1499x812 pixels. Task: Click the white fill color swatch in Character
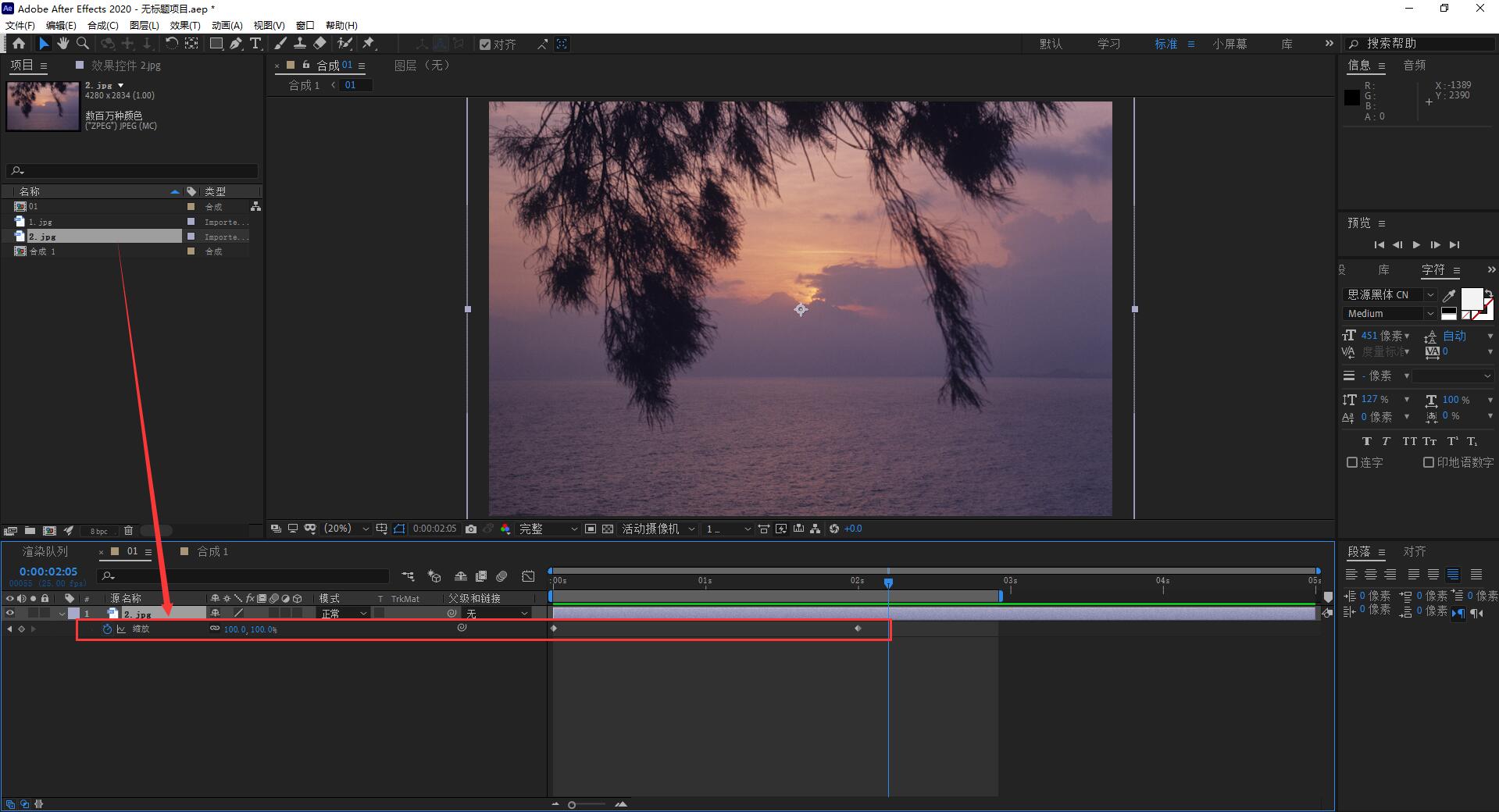point(1472,299)
